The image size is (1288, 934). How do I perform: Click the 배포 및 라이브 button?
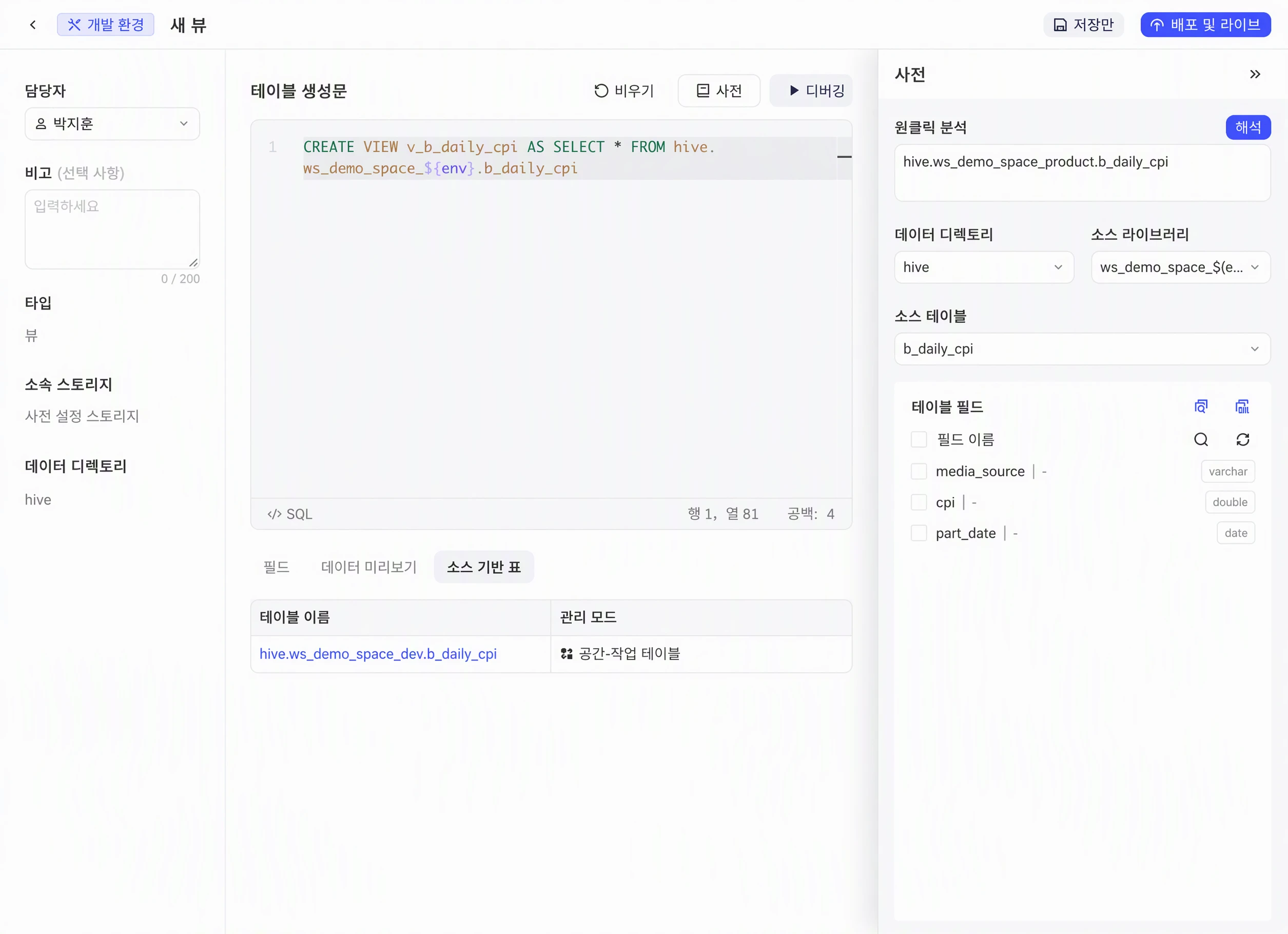[x=1206, y=25]
